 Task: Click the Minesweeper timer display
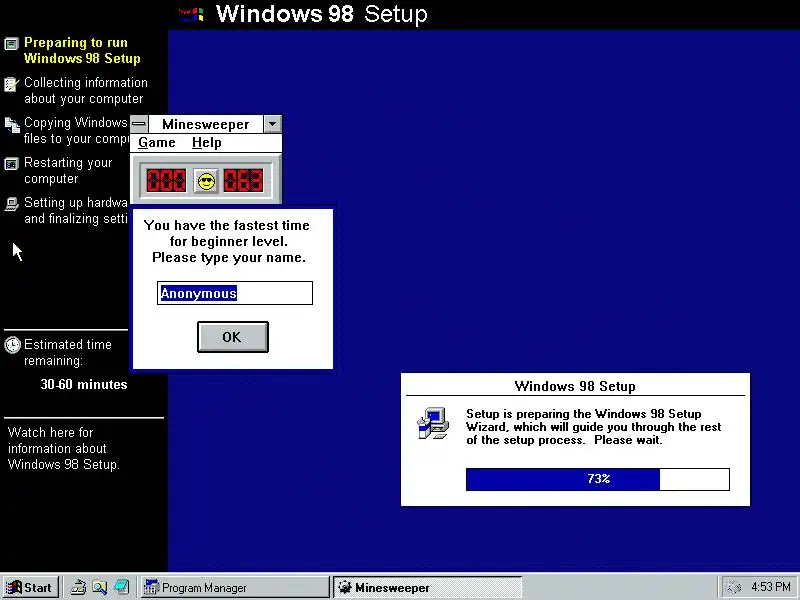244,181
